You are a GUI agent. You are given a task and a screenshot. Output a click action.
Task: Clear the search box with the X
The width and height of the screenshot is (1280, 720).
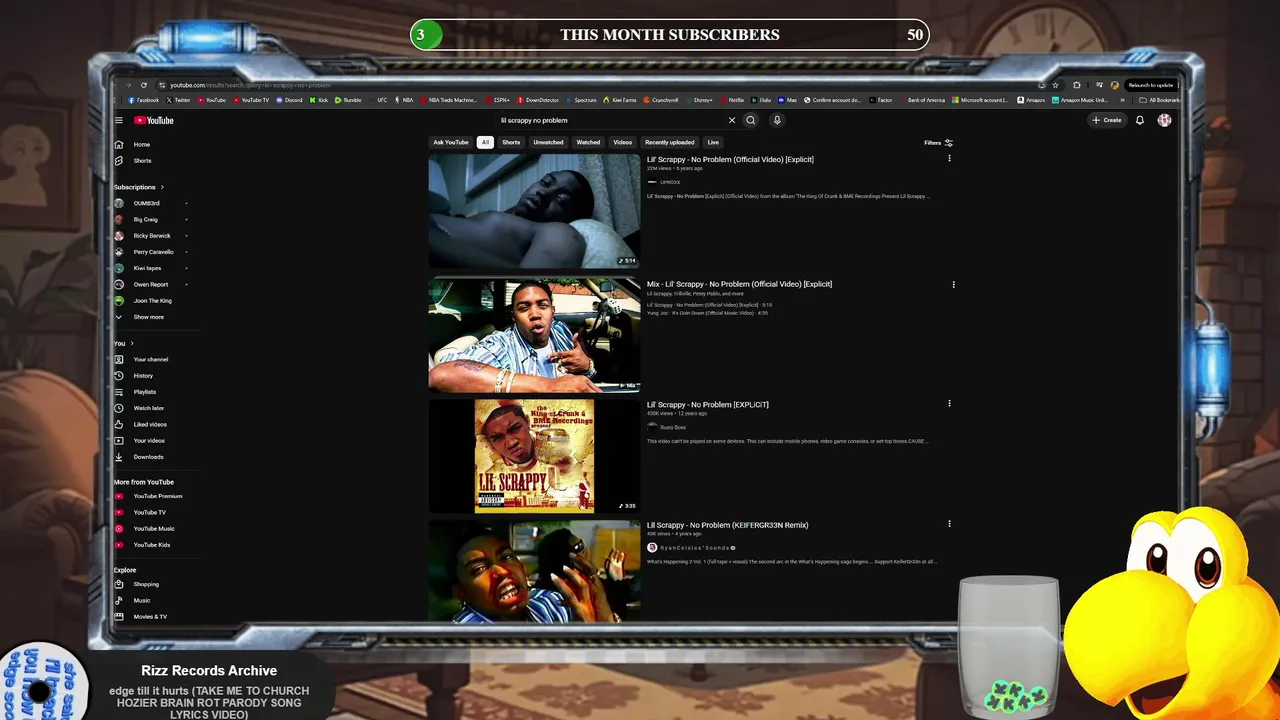coord(731,120)
